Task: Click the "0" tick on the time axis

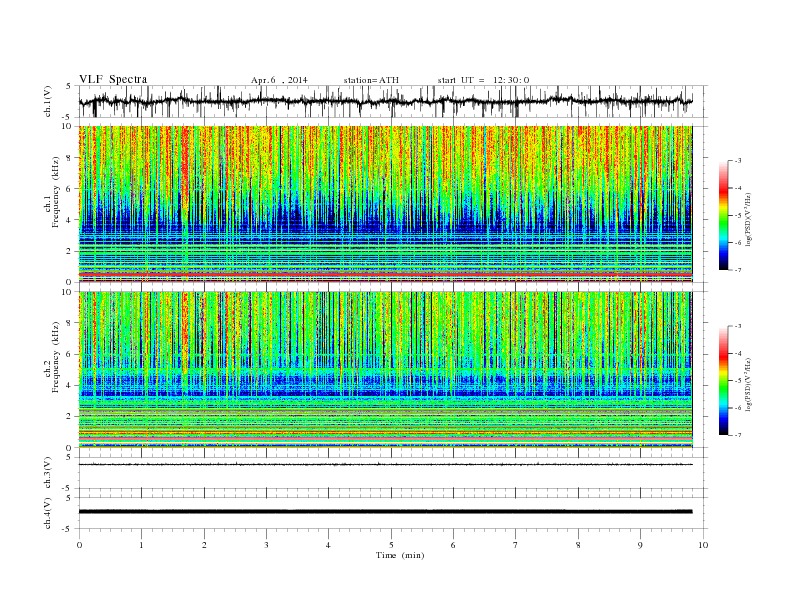Action: (79, 545)
